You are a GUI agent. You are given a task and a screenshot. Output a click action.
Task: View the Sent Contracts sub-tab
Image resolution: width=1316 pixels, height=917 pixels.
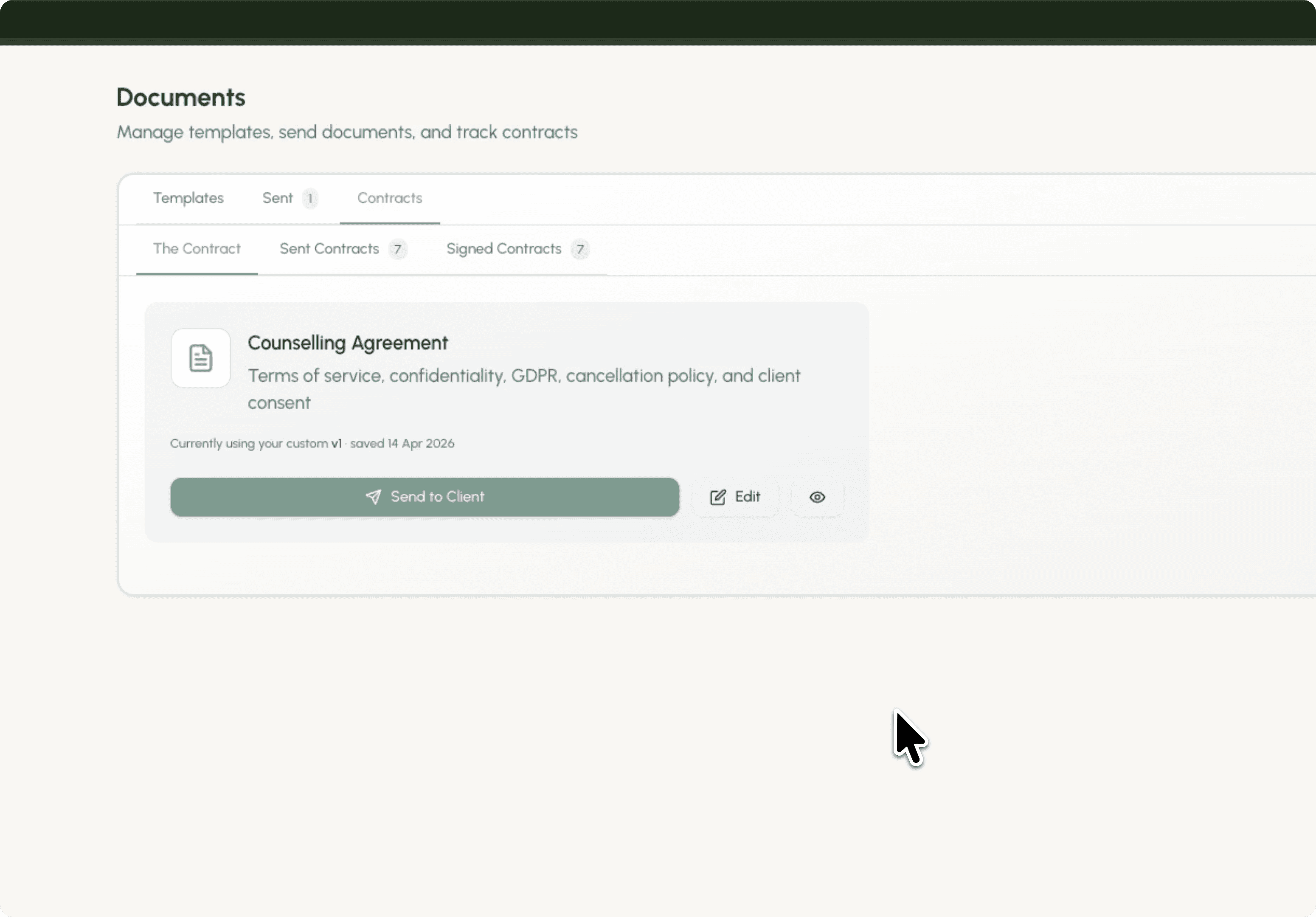pyautogui.click(x=343, y=249)
